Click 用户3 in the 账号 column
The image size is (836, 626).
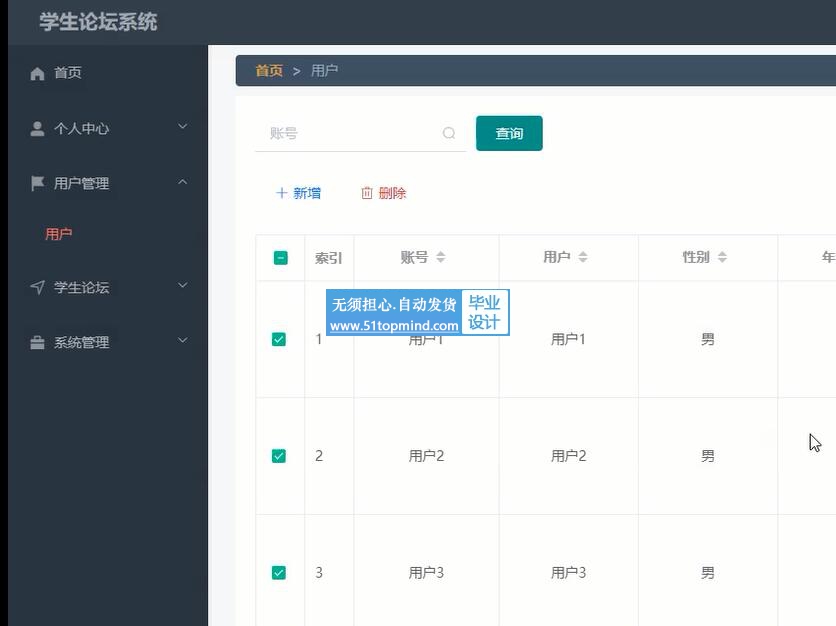[x=426, y=573]
